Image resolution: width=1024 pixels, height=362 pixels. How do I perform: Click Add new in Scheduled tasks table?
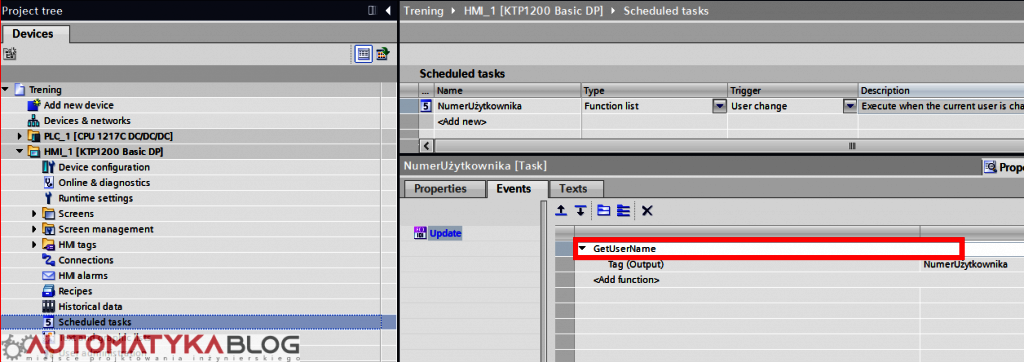[462, 122]
